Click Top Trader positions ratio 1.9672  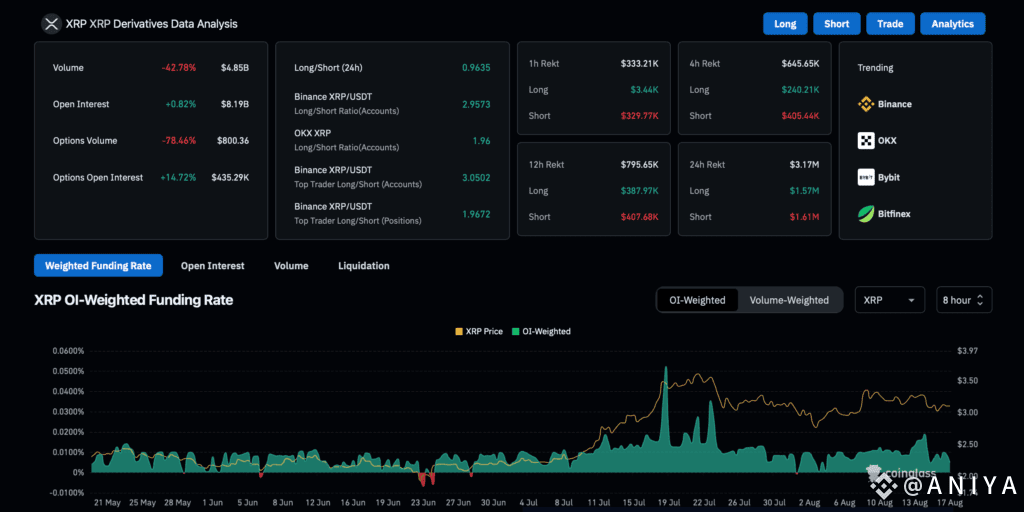pos(475,214)
